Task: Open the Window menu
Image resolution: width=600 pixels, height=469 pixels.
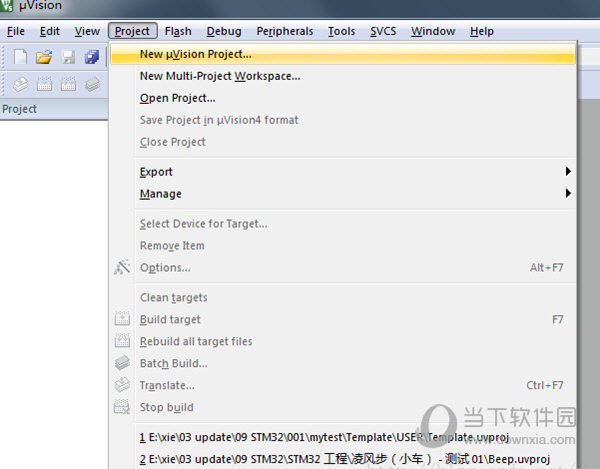Action: (433, 31)
